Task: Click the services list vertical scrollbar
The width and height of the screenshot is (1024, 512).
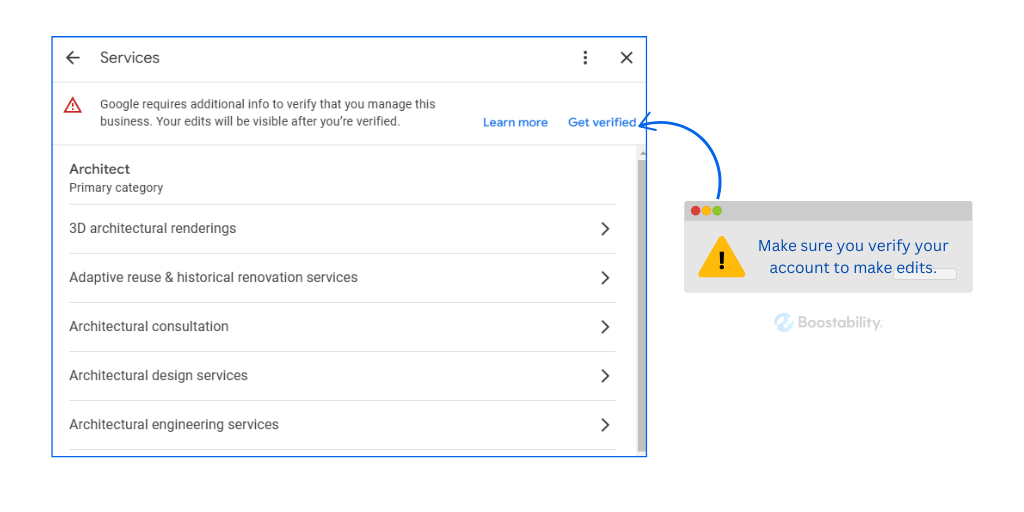Action: (x=642, y=300)
